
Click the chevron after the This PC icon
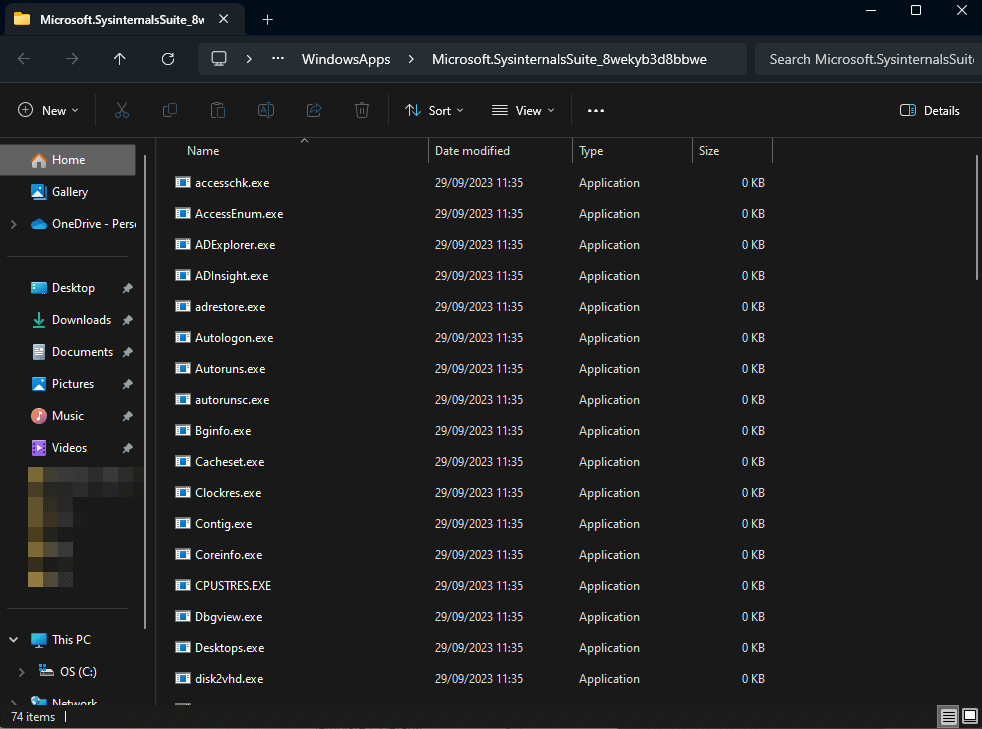(x=249, y=59)
